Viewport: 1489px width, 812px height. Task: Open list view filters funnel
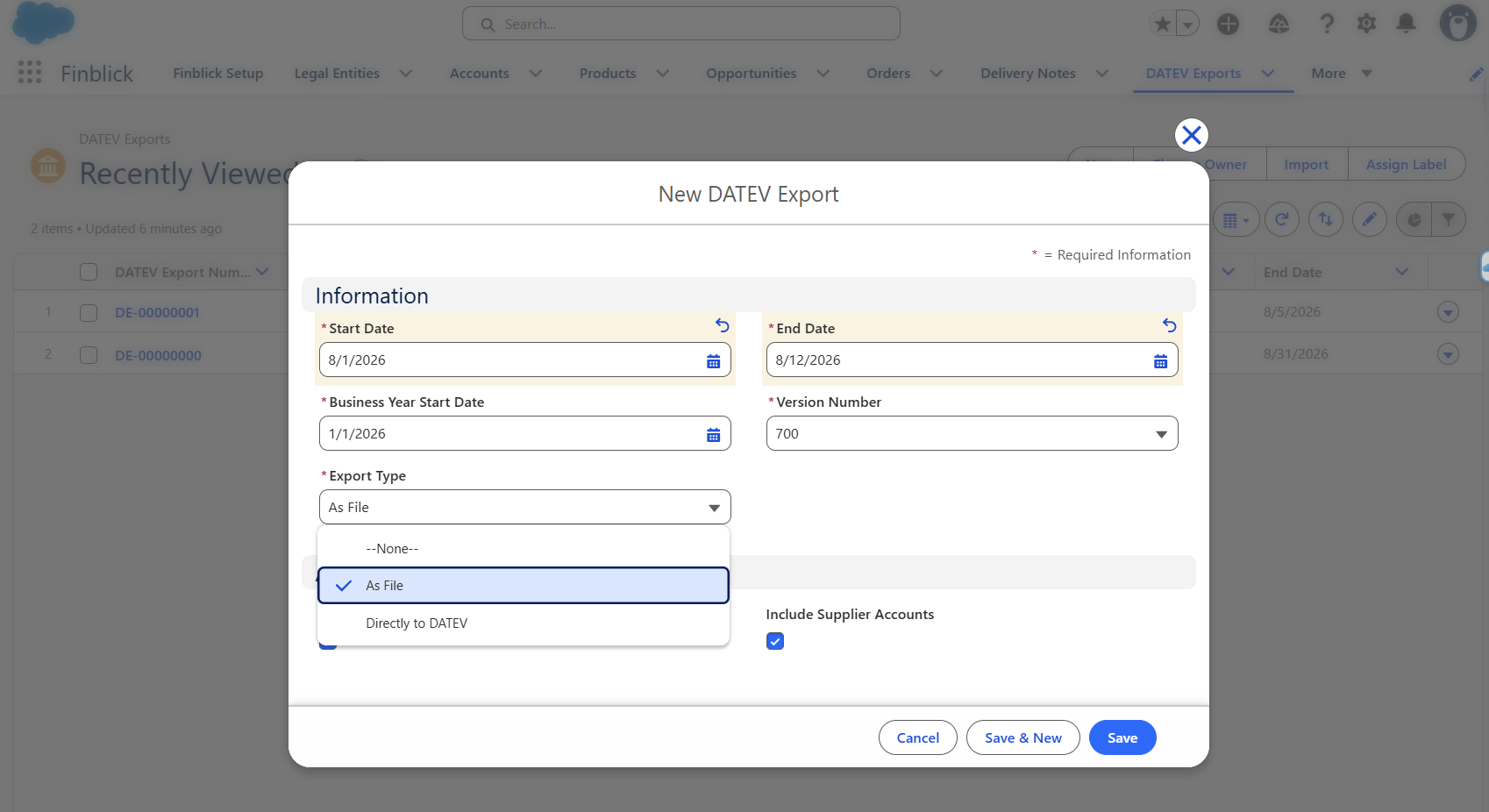coord(1449,219)
